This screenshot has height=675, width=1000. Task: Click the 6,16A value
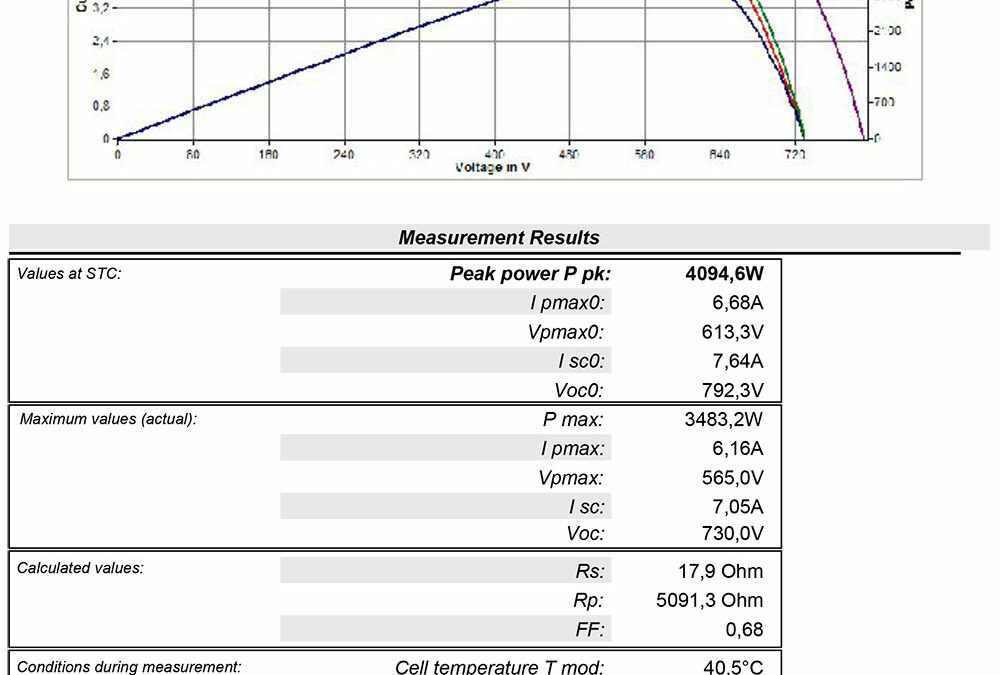click(x=737, y=449)
